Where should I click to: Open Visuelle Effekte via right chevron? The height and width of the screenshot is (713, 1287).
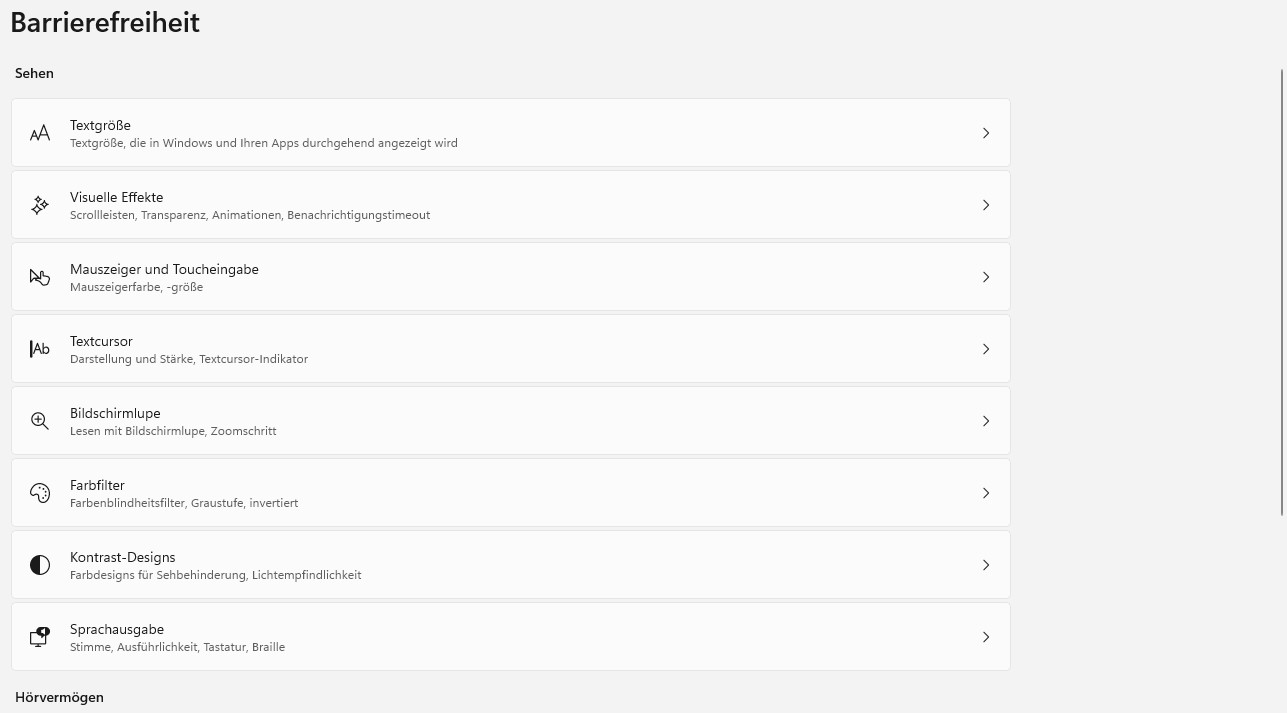click(986, 205)
